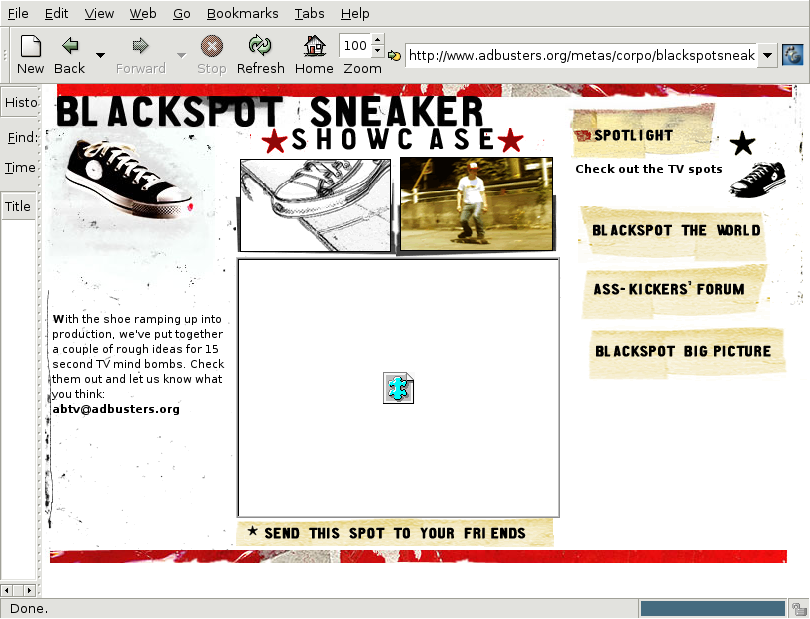Viewport: 810px width, 619px height.
Task: Click the drag handle icon left of the URL
Action: [x=394, y=56]
